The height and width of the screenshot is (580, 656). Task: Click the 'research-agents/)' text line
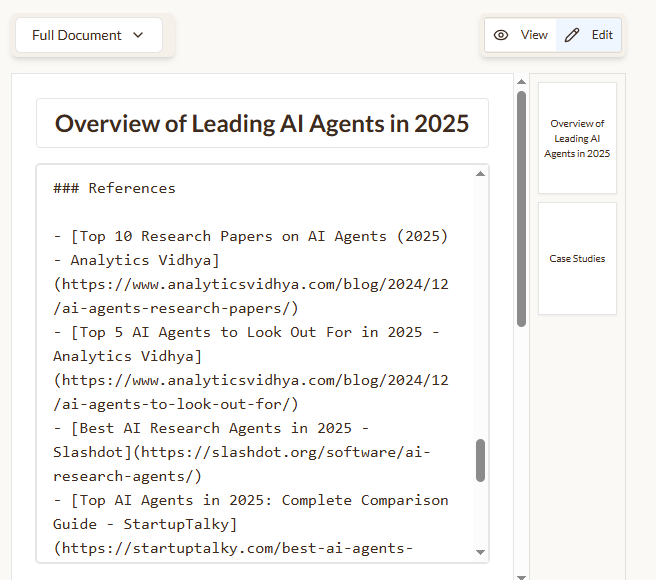click(x=128, y=476)
